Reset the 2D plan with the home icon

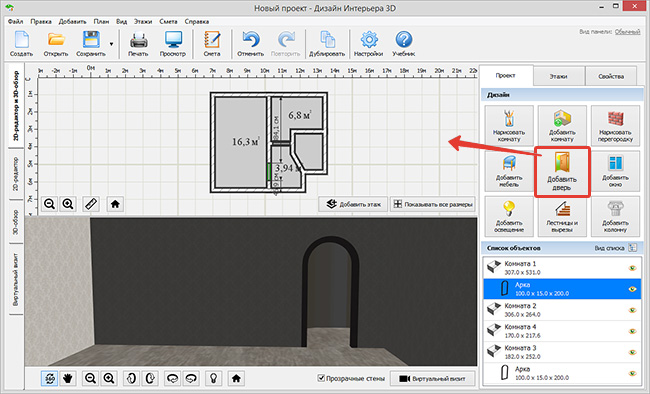click(x=115, y=204)
